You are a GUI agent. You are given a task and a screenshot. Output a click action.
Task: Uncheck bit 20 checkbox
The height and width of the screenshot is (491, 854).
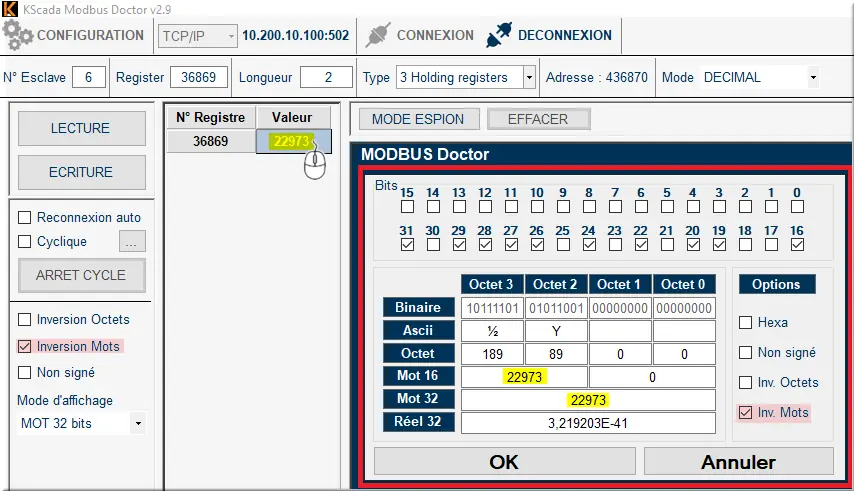pos(693,245)
